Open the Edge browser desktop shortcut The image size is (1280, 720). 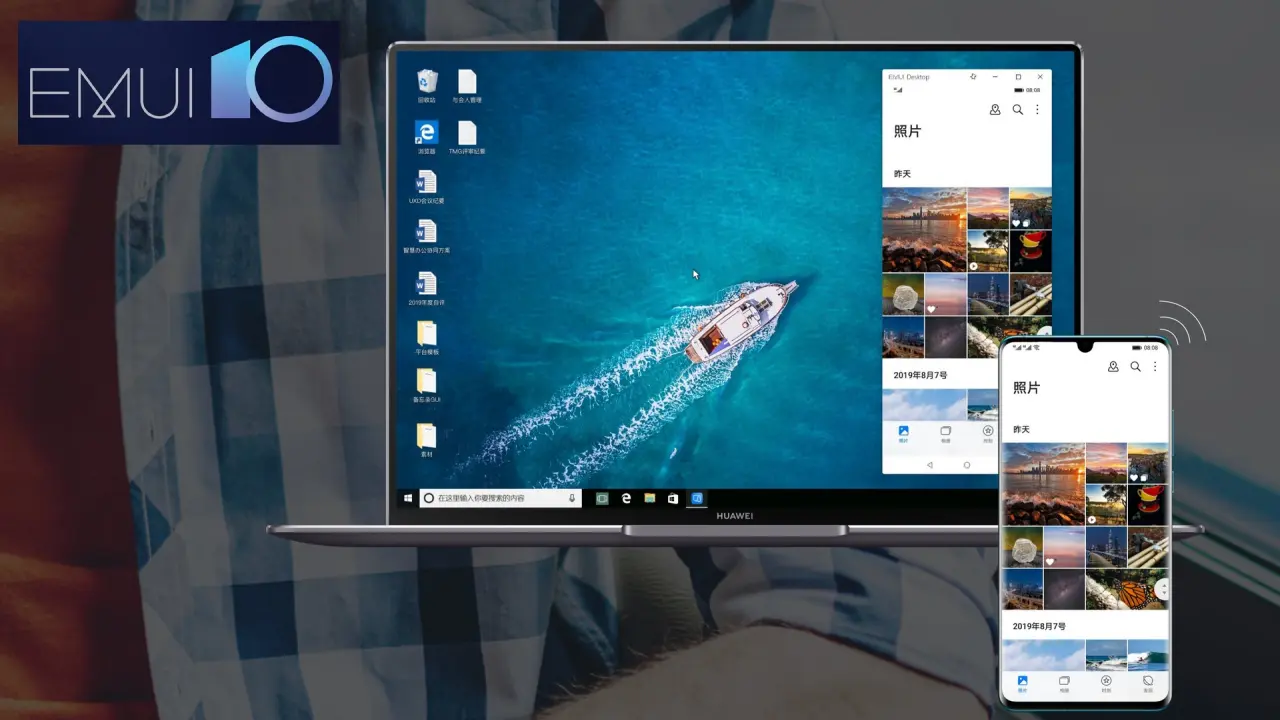tap(426, 133)
